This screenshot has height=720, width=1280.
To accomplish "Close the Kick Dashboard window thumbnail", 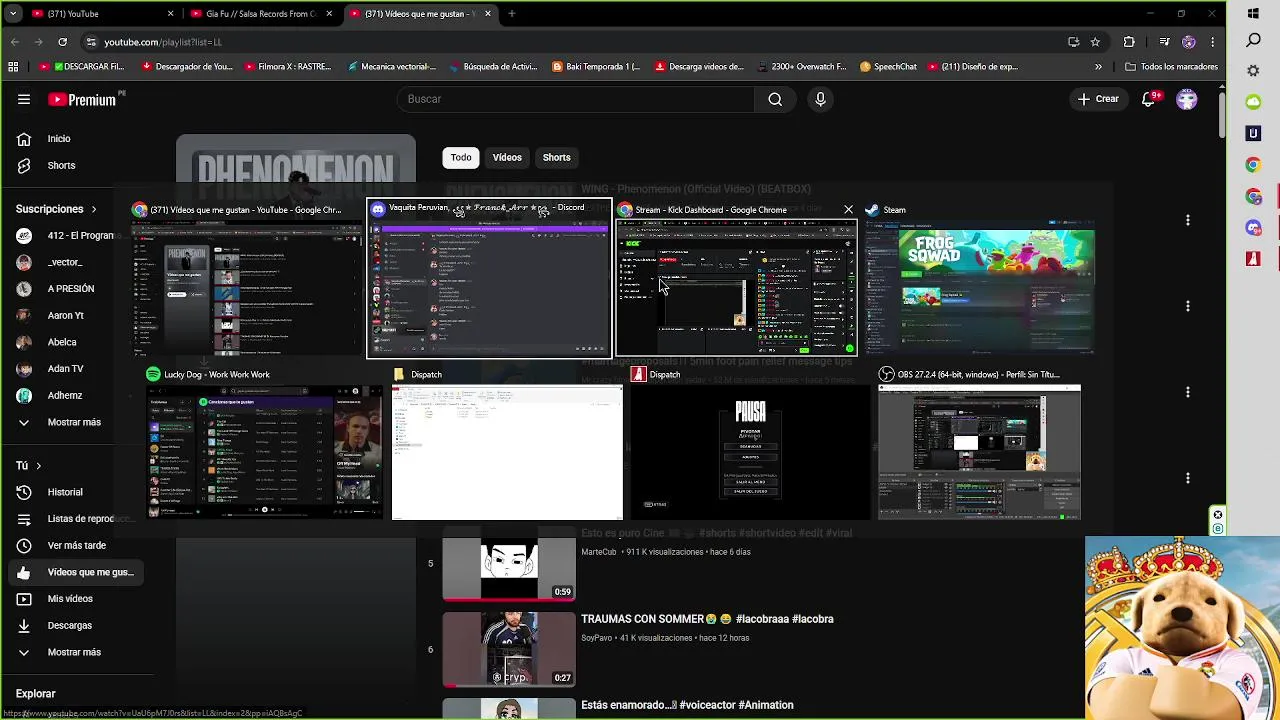I will point(848,210).
